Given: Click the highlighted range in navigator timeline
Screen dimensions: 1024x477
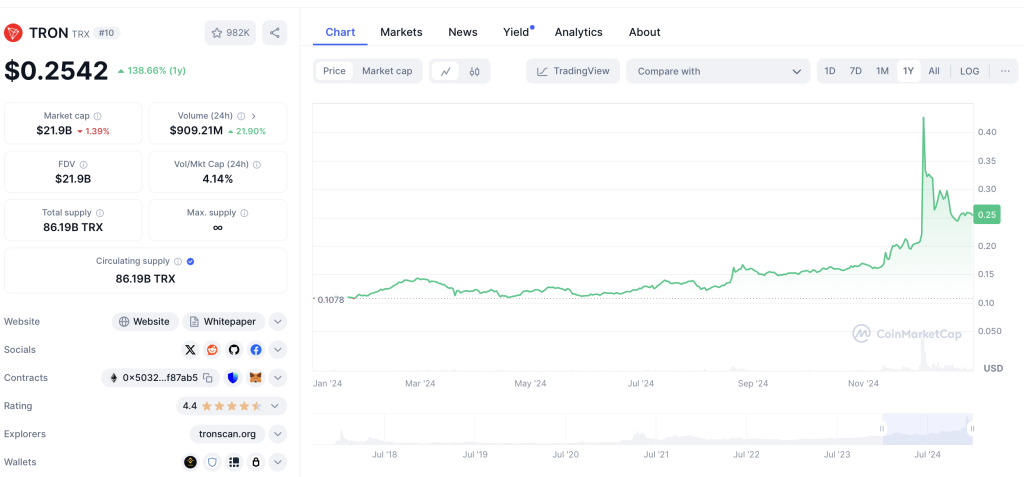Looking at the screenshot, I should click(x=927, y=429).
